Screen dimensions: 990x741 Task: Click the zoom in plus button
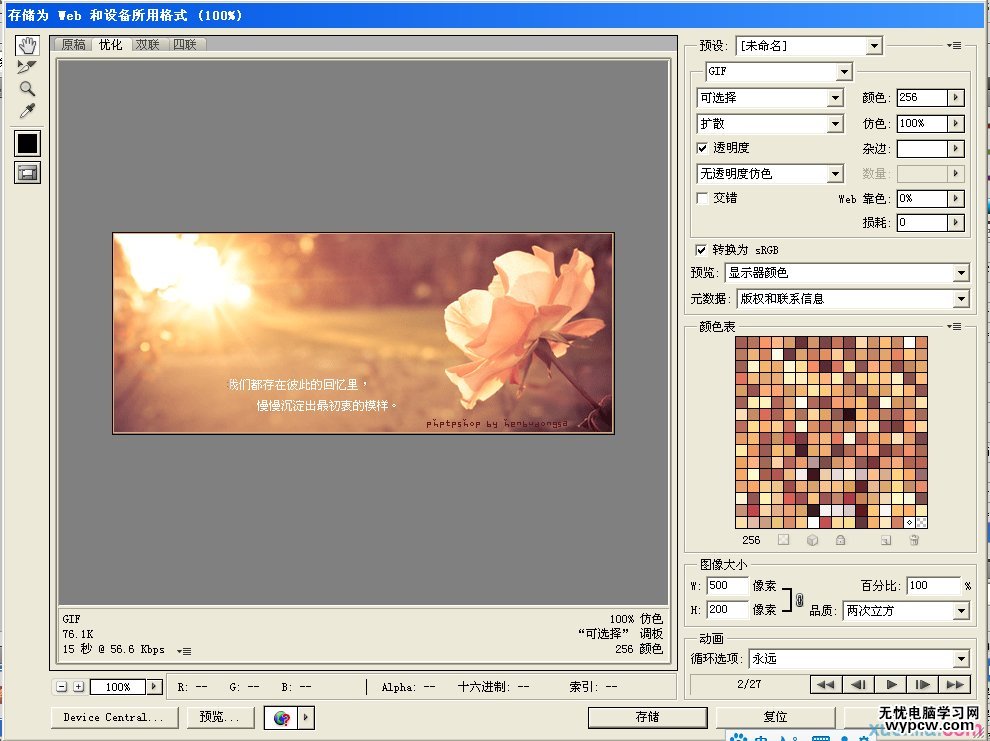78,687
